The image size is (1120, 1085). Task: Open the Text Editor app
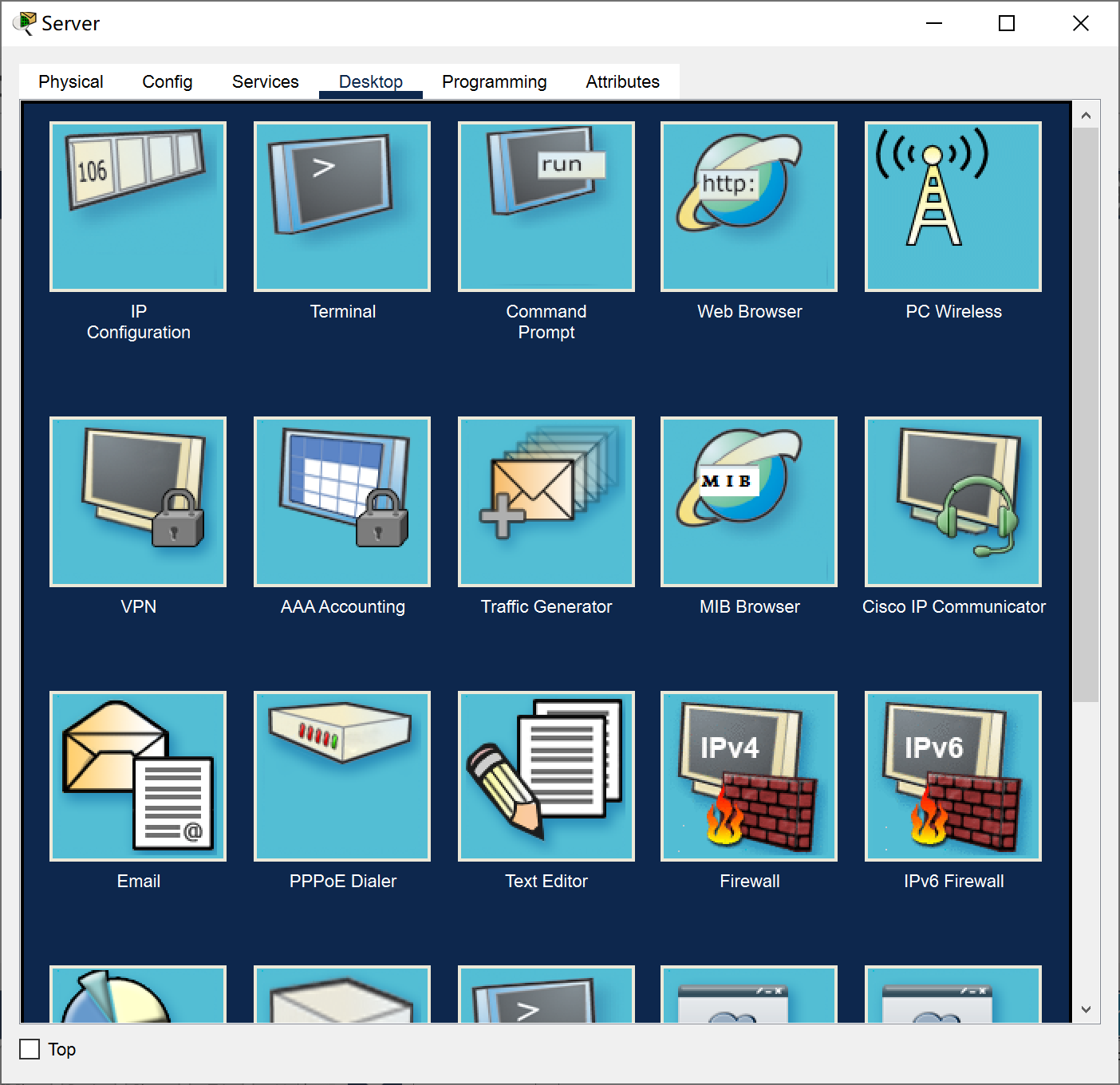[x=546, y=776]
